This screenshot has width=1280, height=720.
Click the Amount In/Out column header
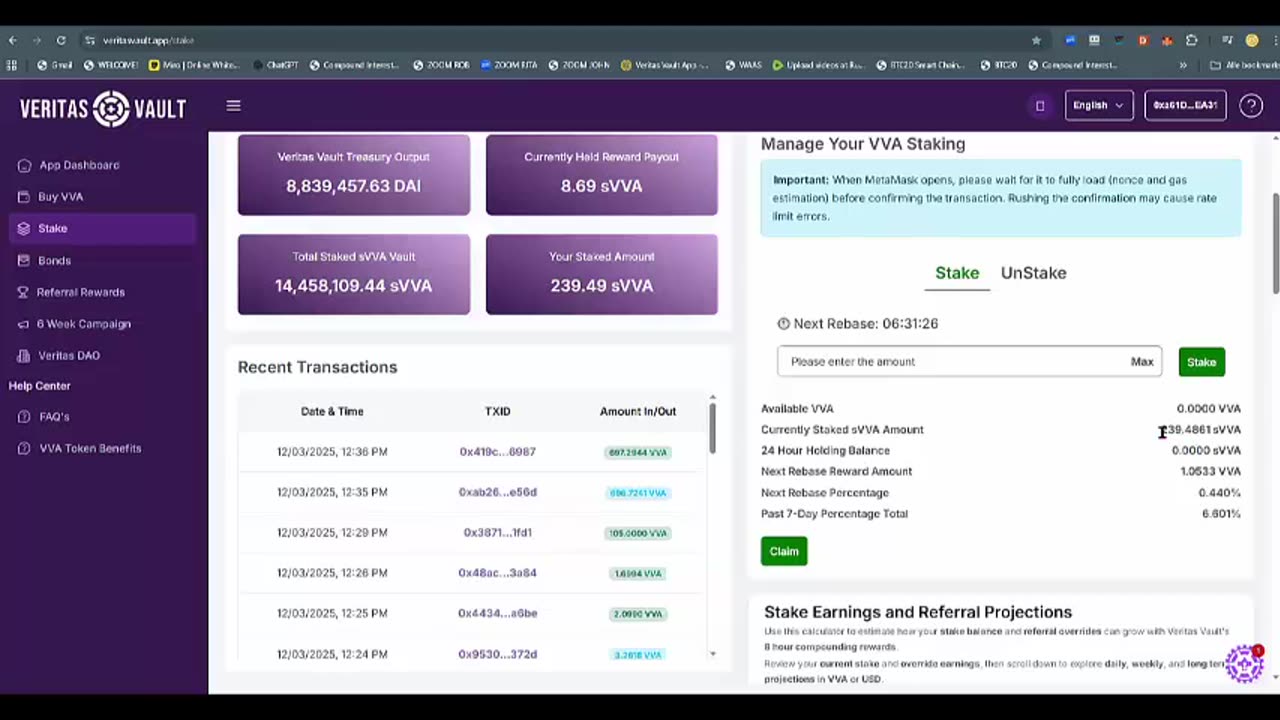point(638,411)
